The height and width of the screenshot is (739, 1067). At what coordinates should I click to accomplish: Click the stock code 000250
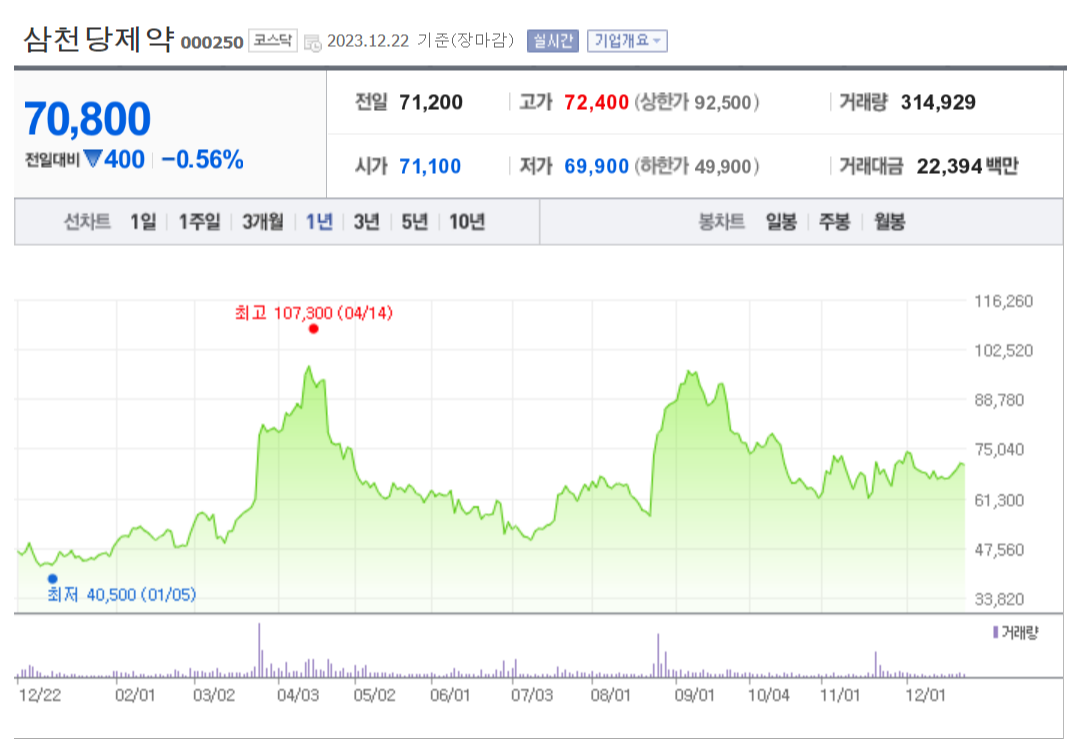pos(212,42)
